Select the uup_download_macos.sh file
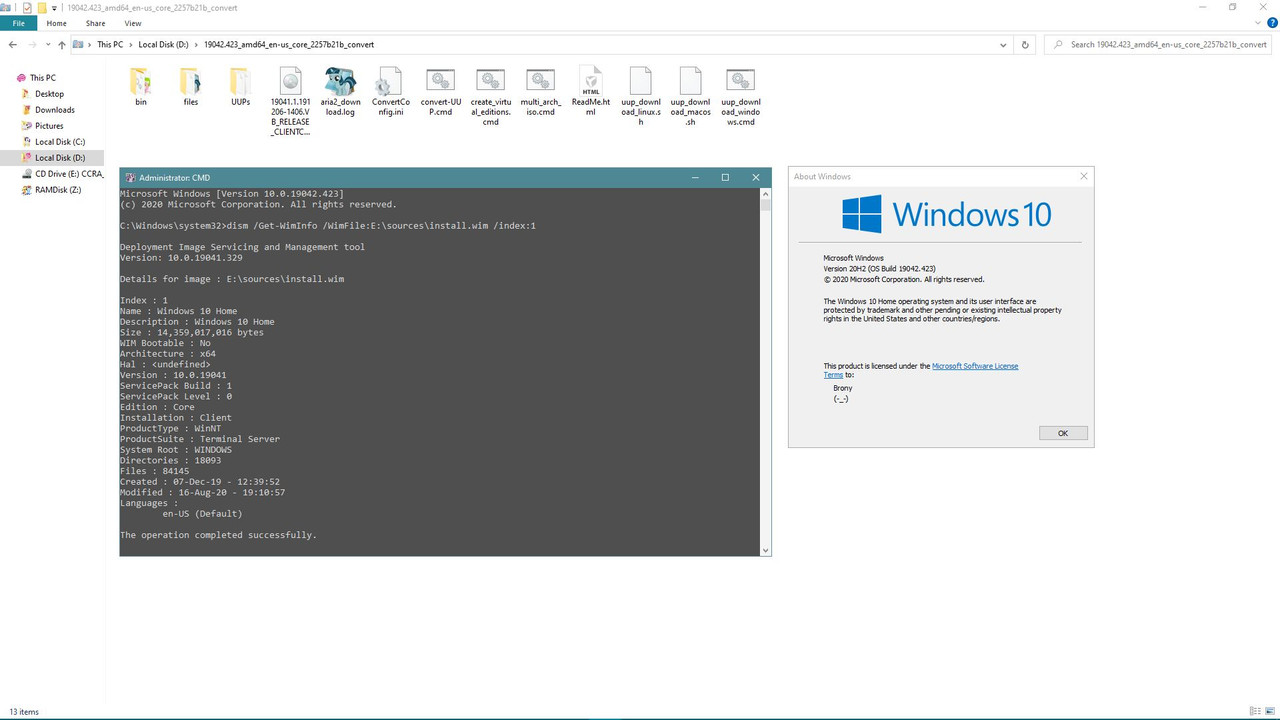 tap(690, 97)
